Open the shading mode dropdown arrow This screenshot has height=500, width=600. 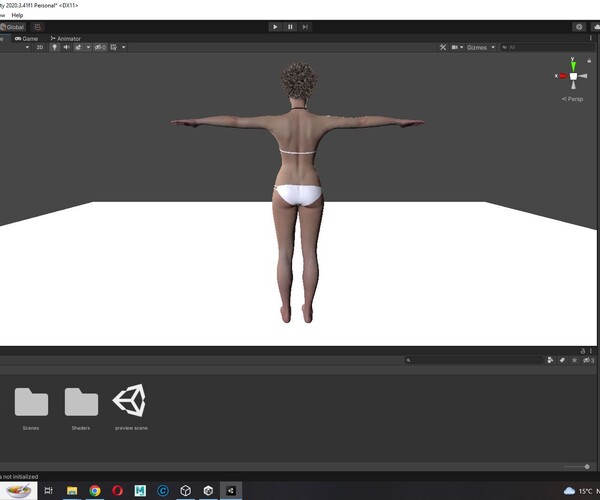click(x=27, y=47)
